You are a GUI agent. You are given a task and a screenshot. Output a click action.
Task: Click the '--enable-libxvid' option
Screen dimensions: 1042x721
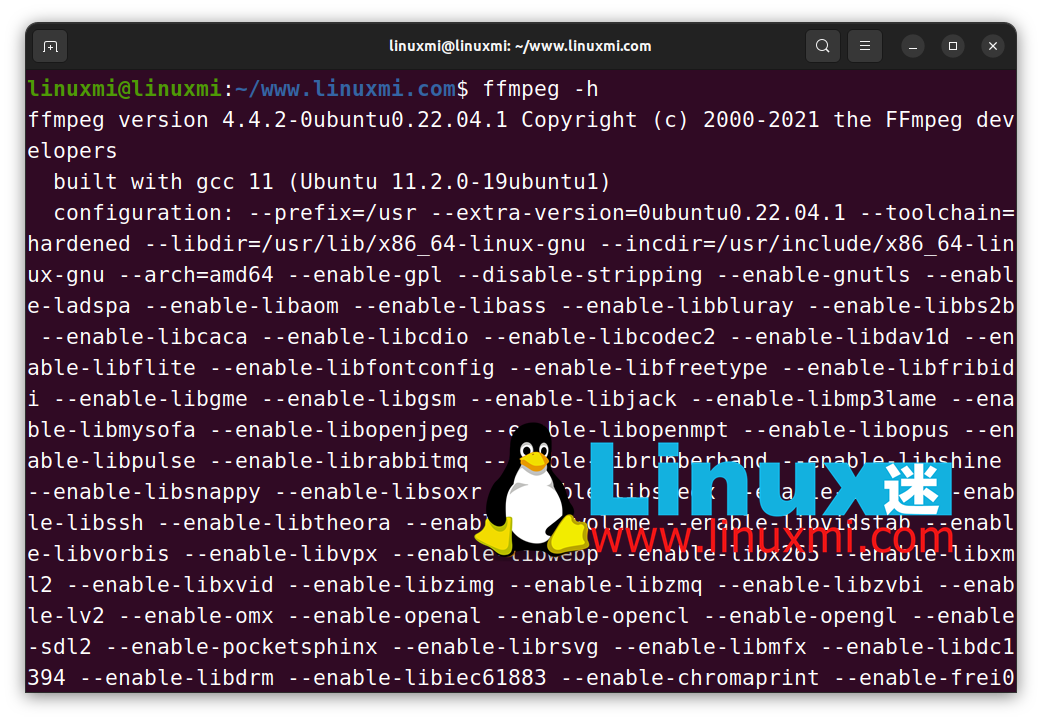[x=170, y=585]
